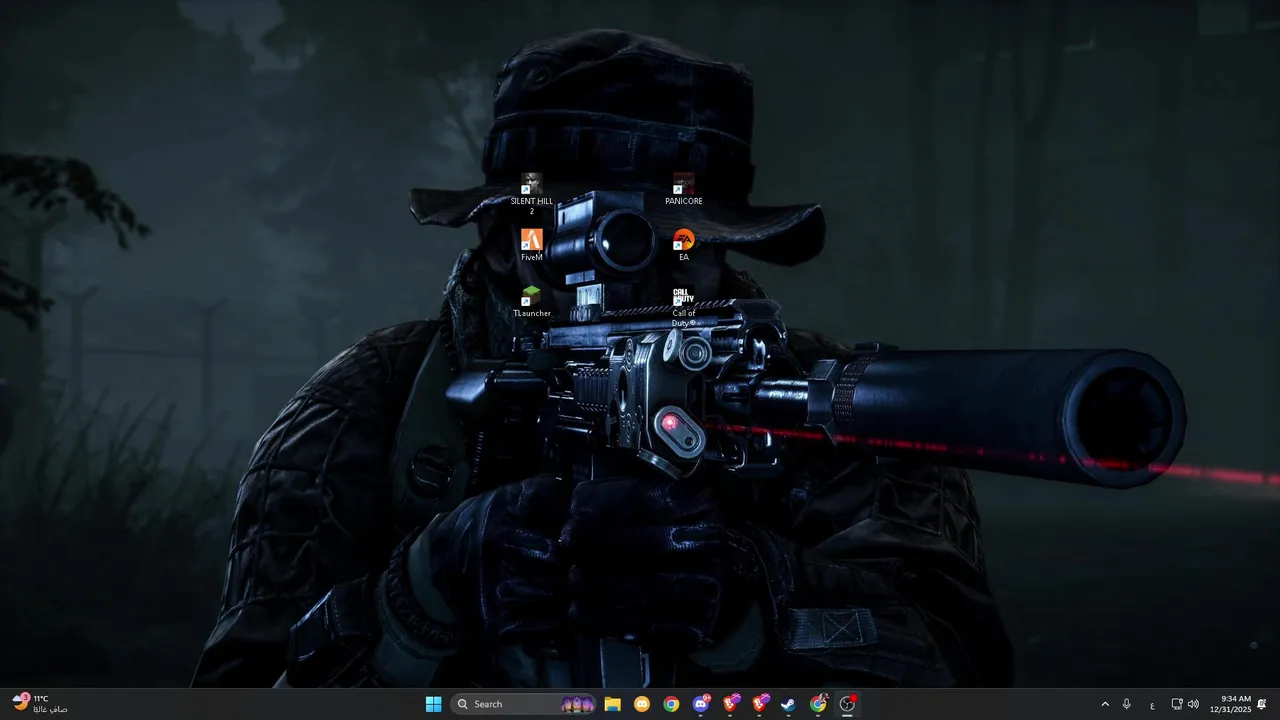Open the weather widget showing 11°C
Screen dimensions: 1280x720
point(40,704)
